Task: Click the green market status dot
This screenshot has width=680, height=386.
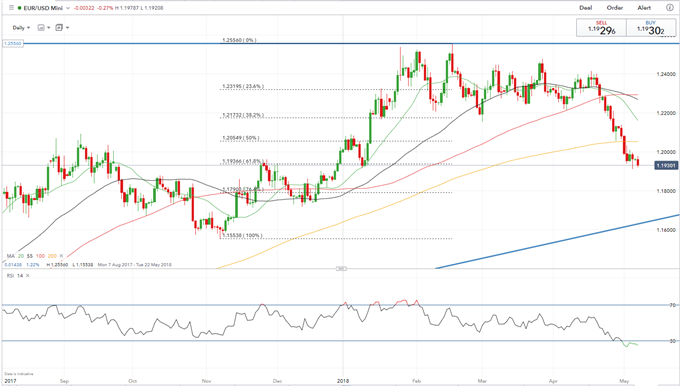Action: (20, 8)
